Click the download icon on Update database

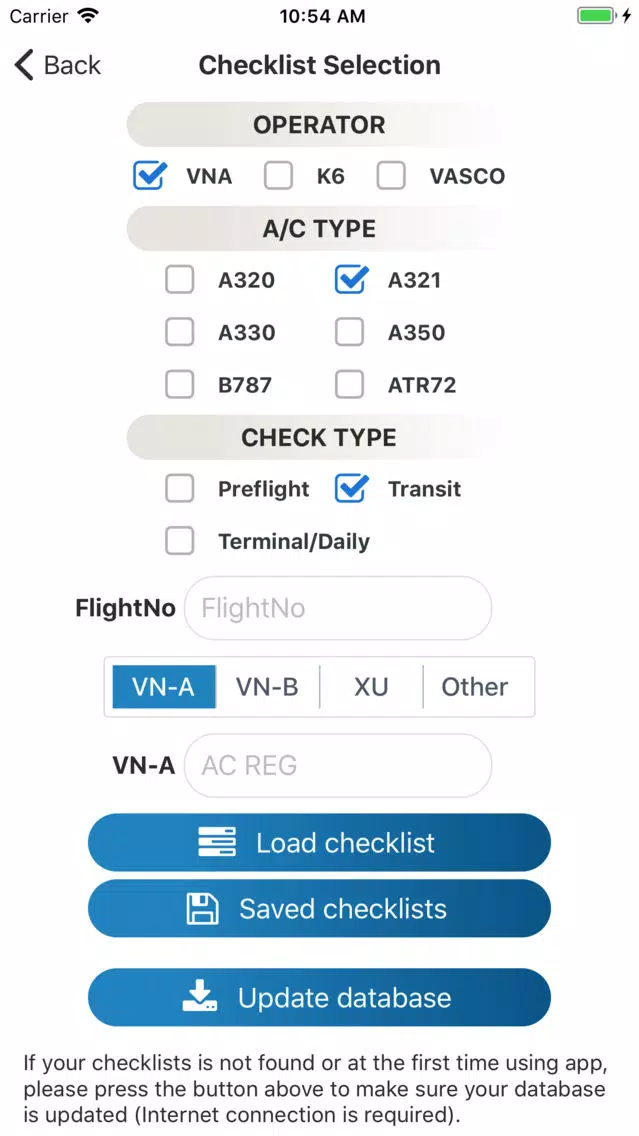(x=199, y=997)
